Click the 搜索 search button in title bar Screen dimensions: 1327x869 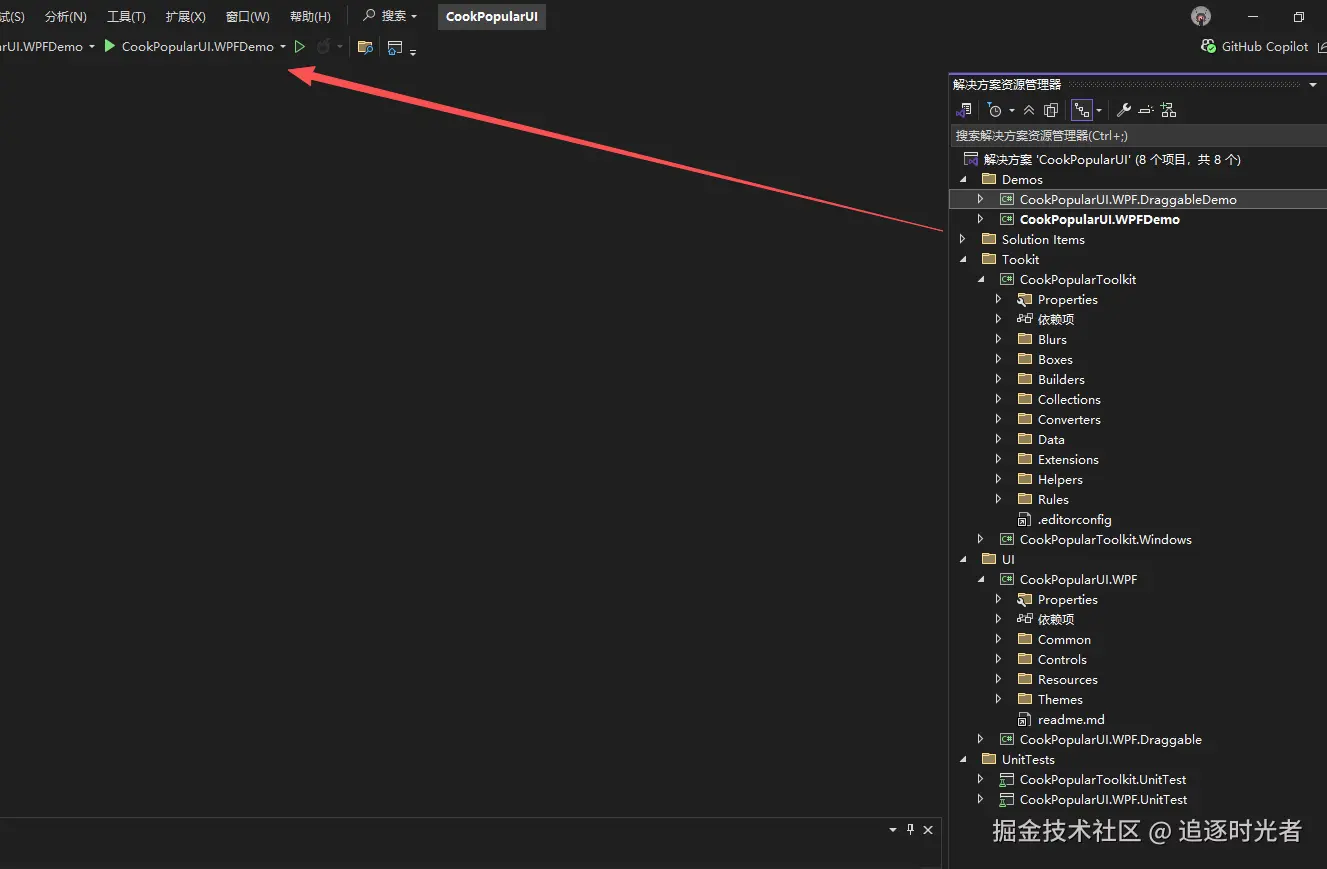tap(390, 16)
